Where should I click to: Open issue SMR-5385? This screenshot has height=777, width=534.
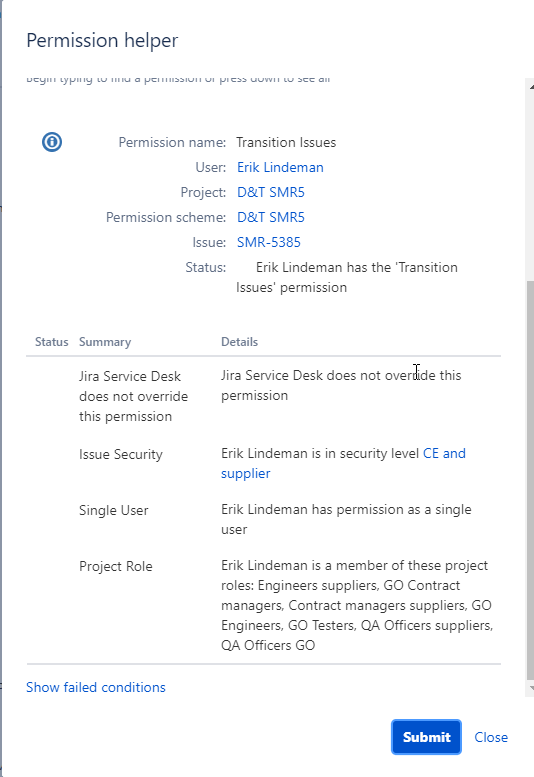click(268, 242)
